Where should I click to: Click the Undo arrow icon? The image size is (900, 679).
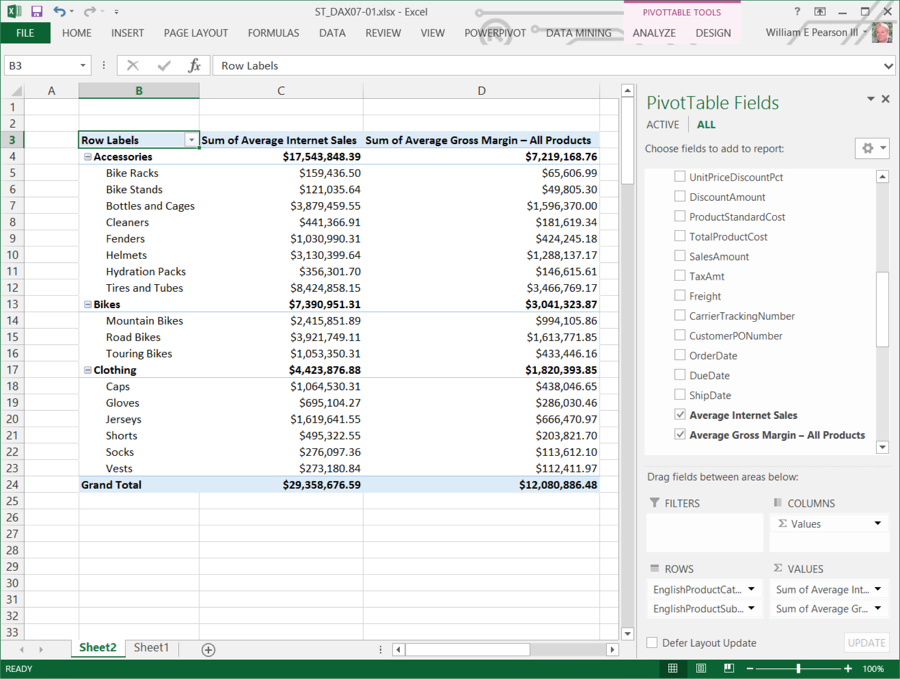coord(59,11)
